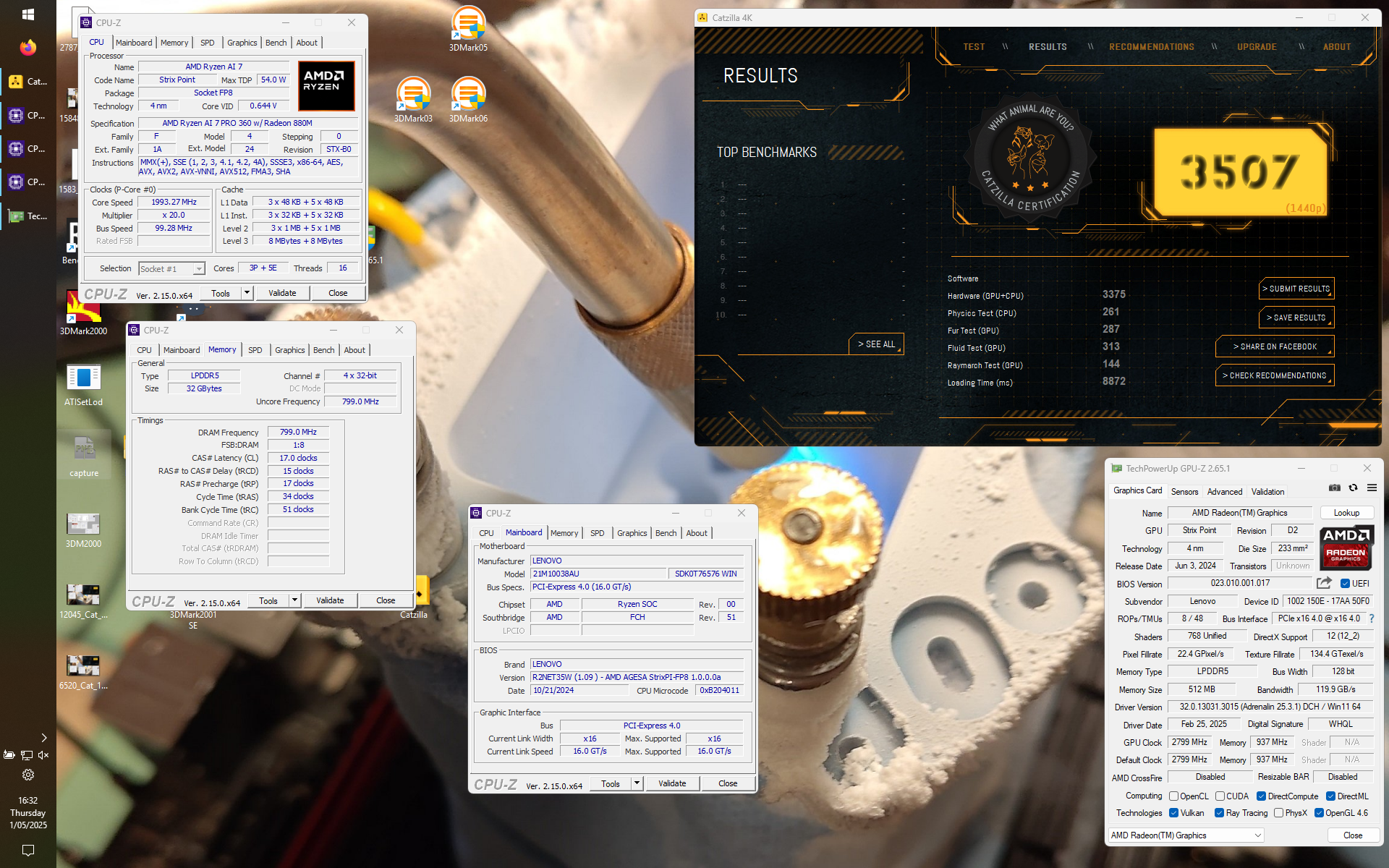Select the ATISetLod desktop icon
1389x868 pixels.
pyautogui.click(x=83, y=385)
